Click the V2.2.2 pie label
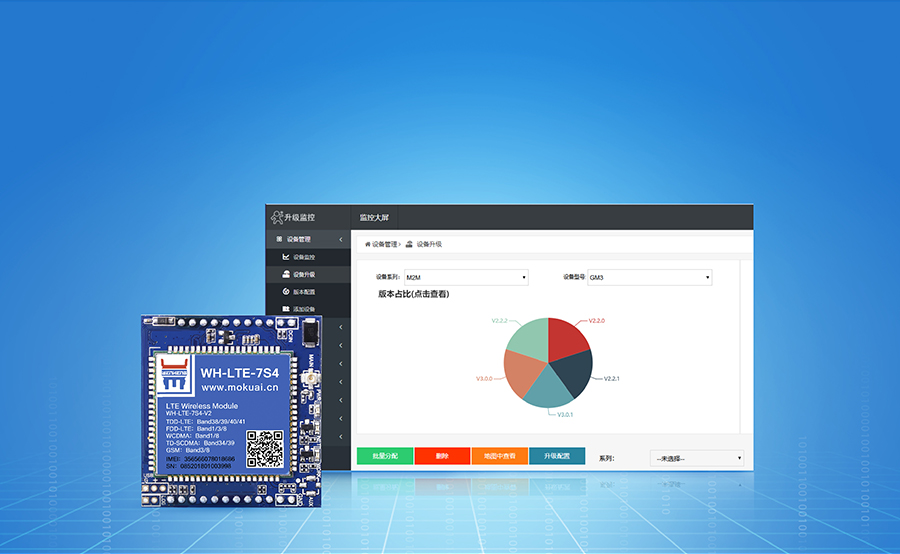This screenshot has height=554, width=900. point(499,321)
